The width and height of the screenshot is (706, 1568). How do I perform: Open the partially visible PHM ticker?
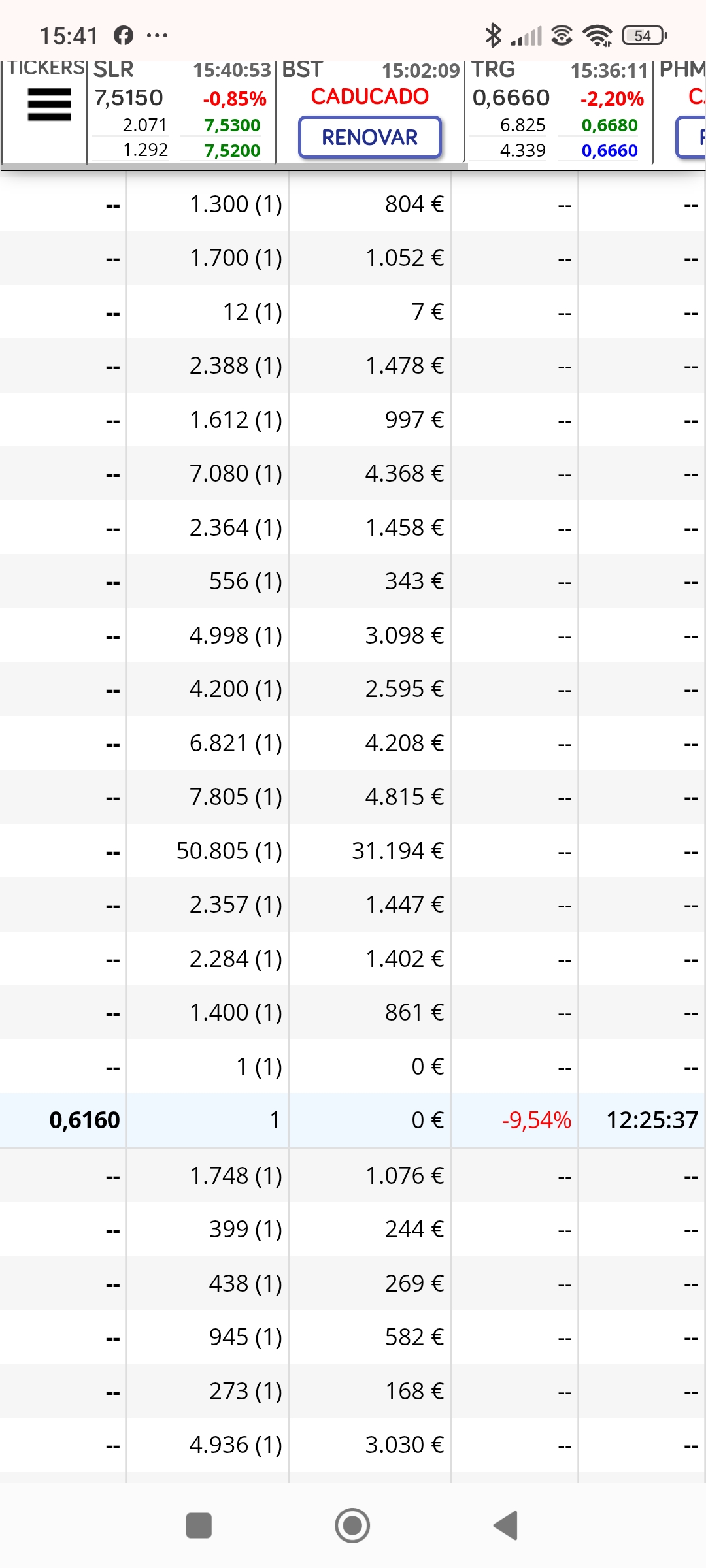coord(681,111)
